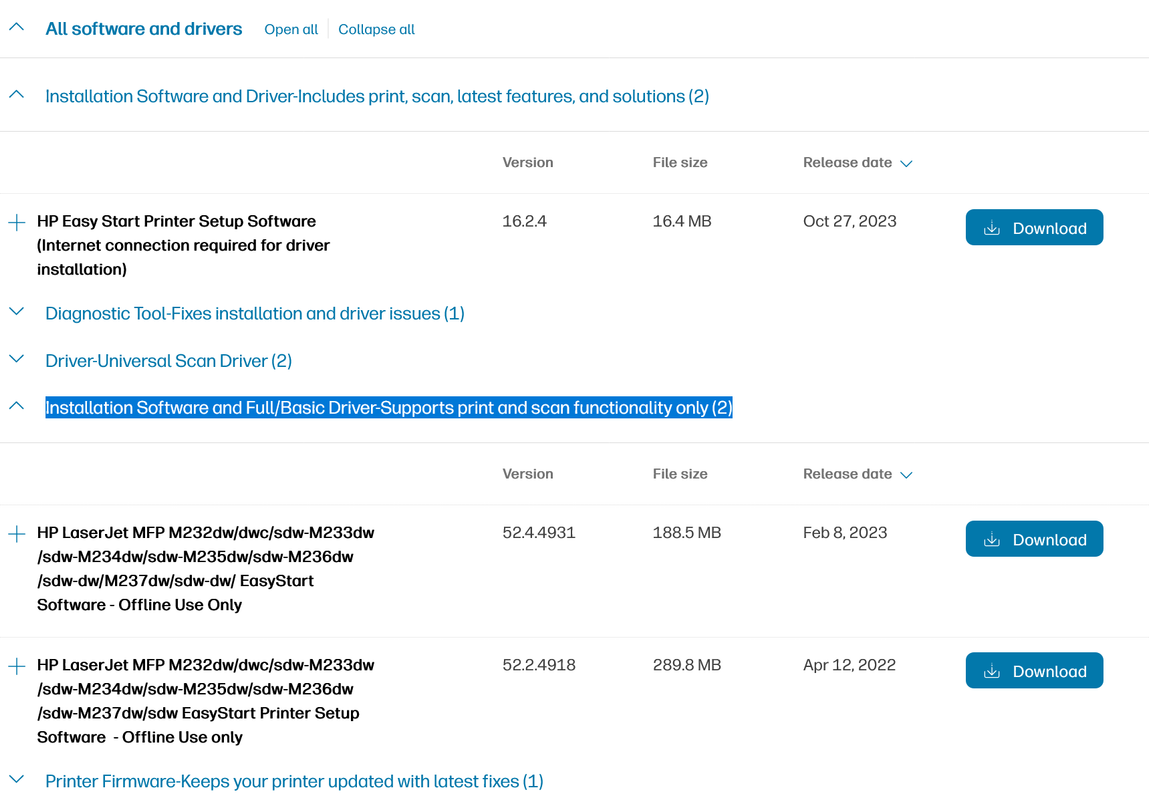Download HP Easy Start version 16.2.4
Image resolution: width=1149 pixels, height=800 pixels.
click(x=1034, y=228)
